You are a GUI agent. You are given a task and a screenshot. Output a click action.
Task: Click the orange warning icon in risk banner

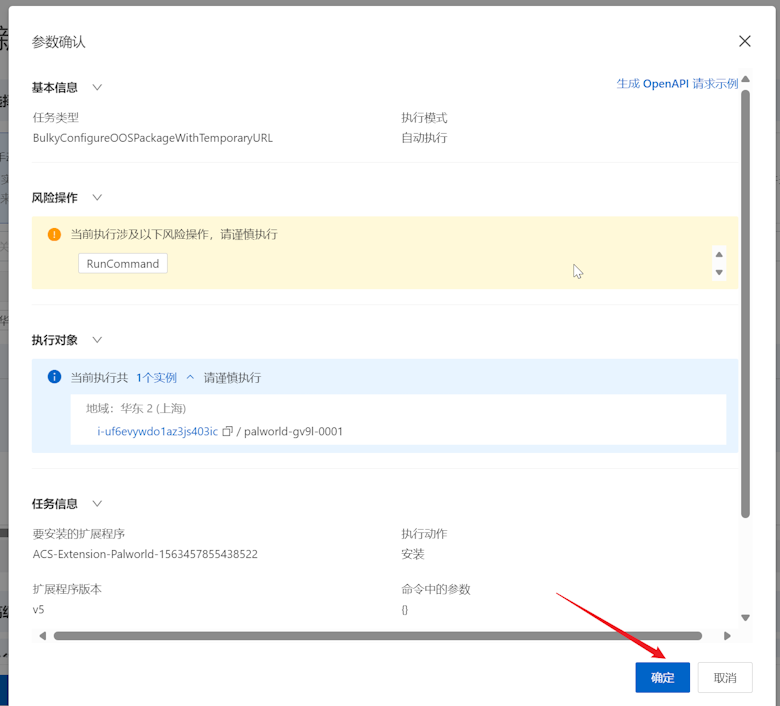[x=54, y=234]
